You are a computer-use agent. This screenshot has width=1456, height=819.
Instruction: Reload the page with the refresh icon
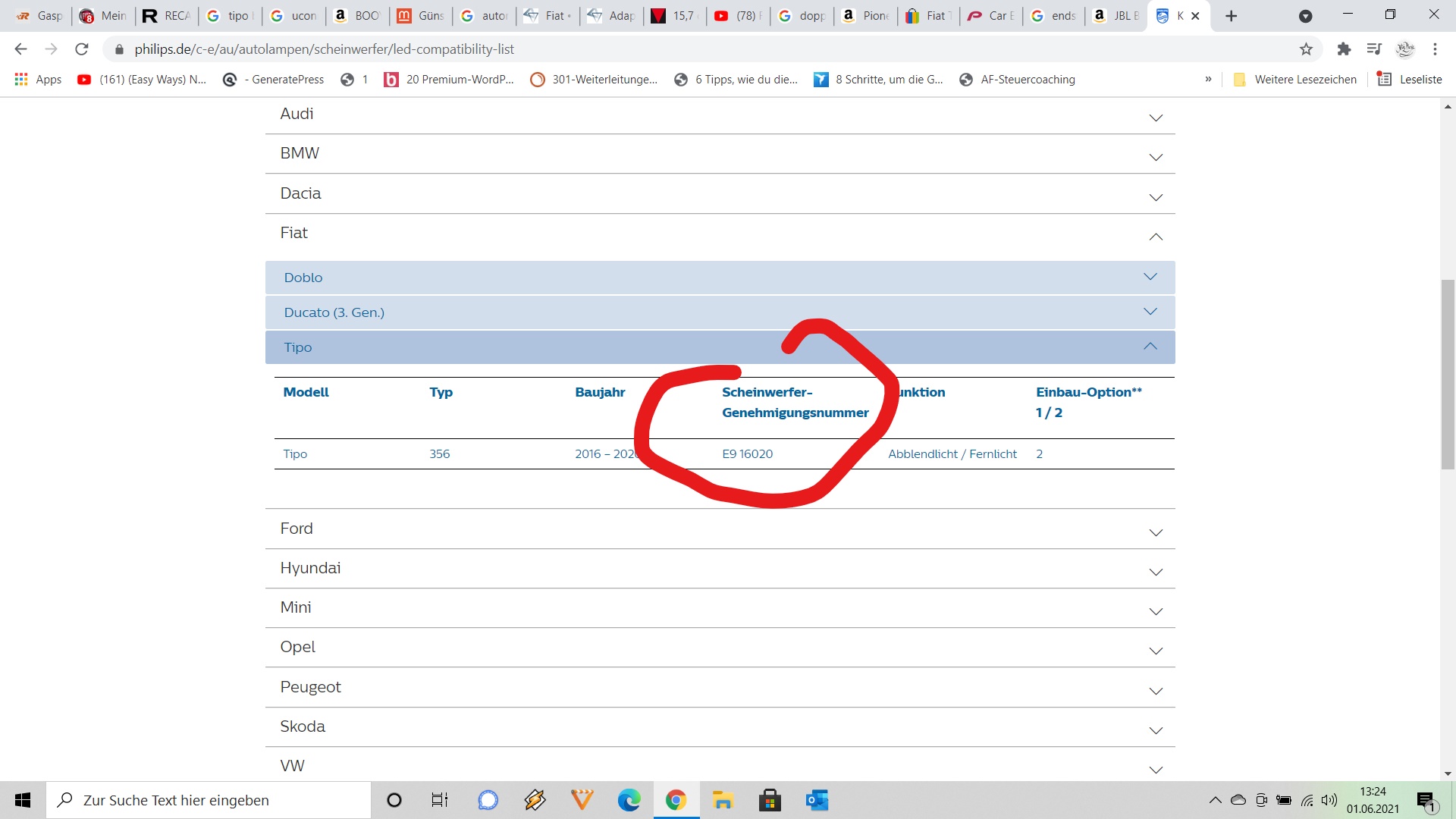pos(82,49)
